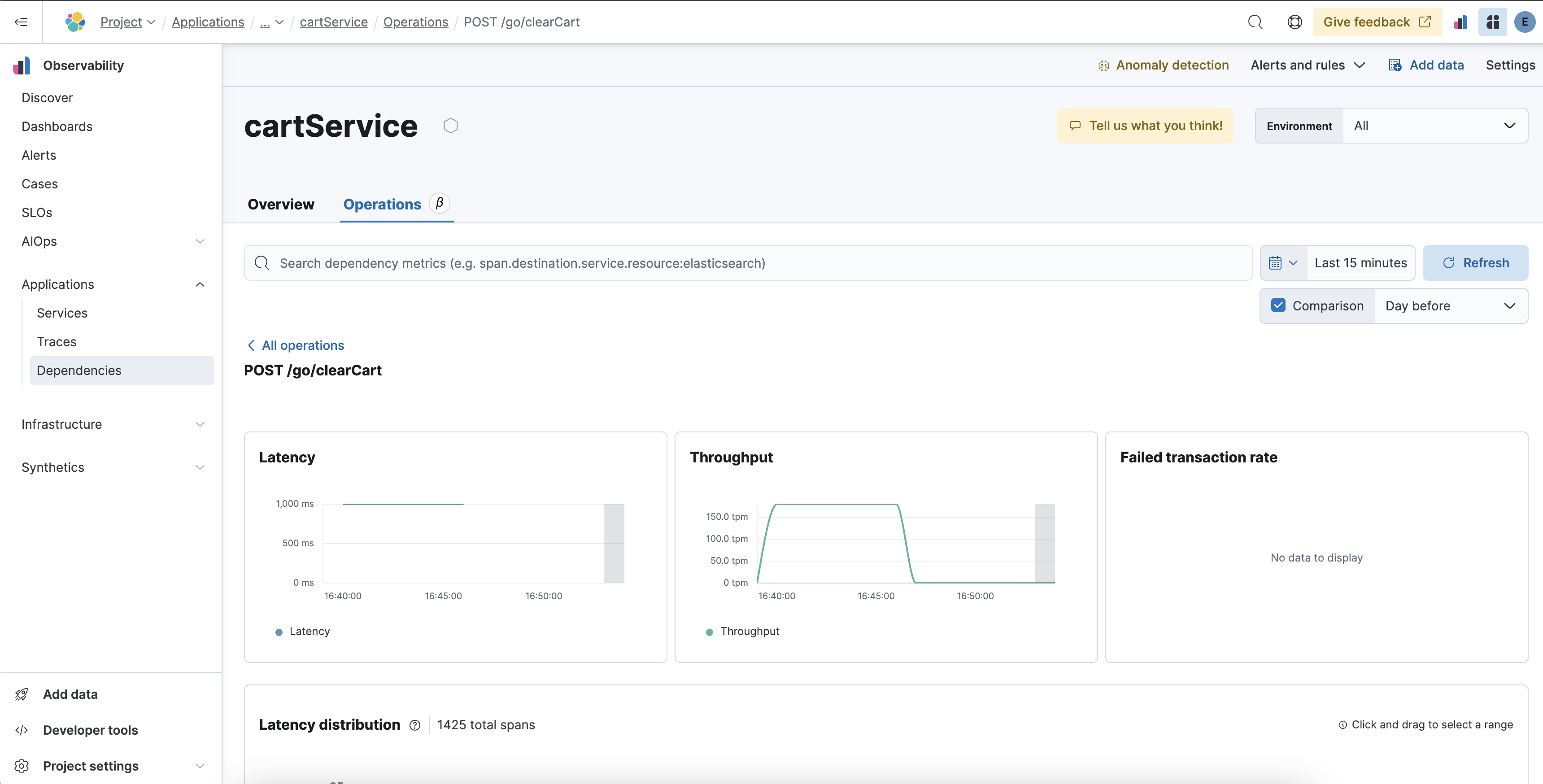Click the Observability logo in sidebar
1543x784 pixels.
(22, 65)
